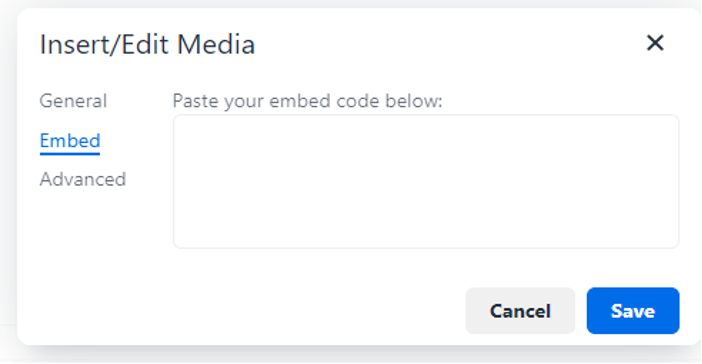Place cursor in the embed code field
702x364 pixels.
point(426,181)
